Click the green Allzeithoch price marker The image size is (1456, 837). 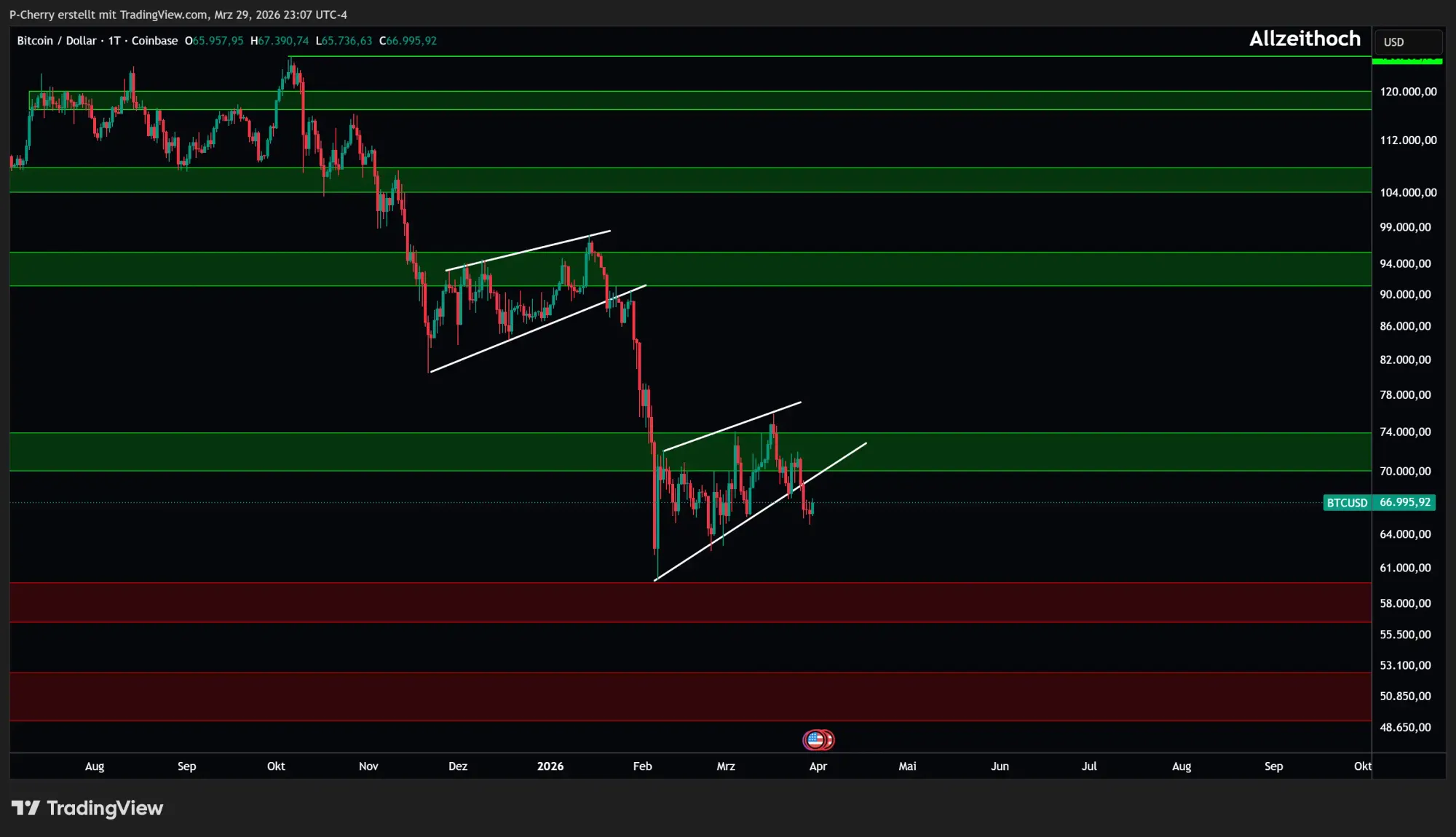point(1407,62)
